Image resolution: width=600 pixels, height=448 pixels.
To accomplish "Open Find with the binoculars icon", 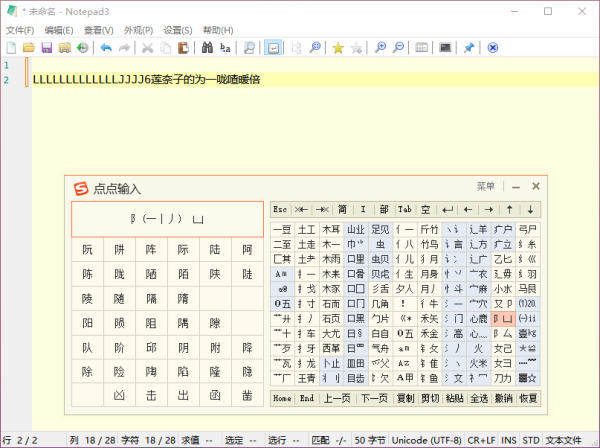I will coord(207,48).
